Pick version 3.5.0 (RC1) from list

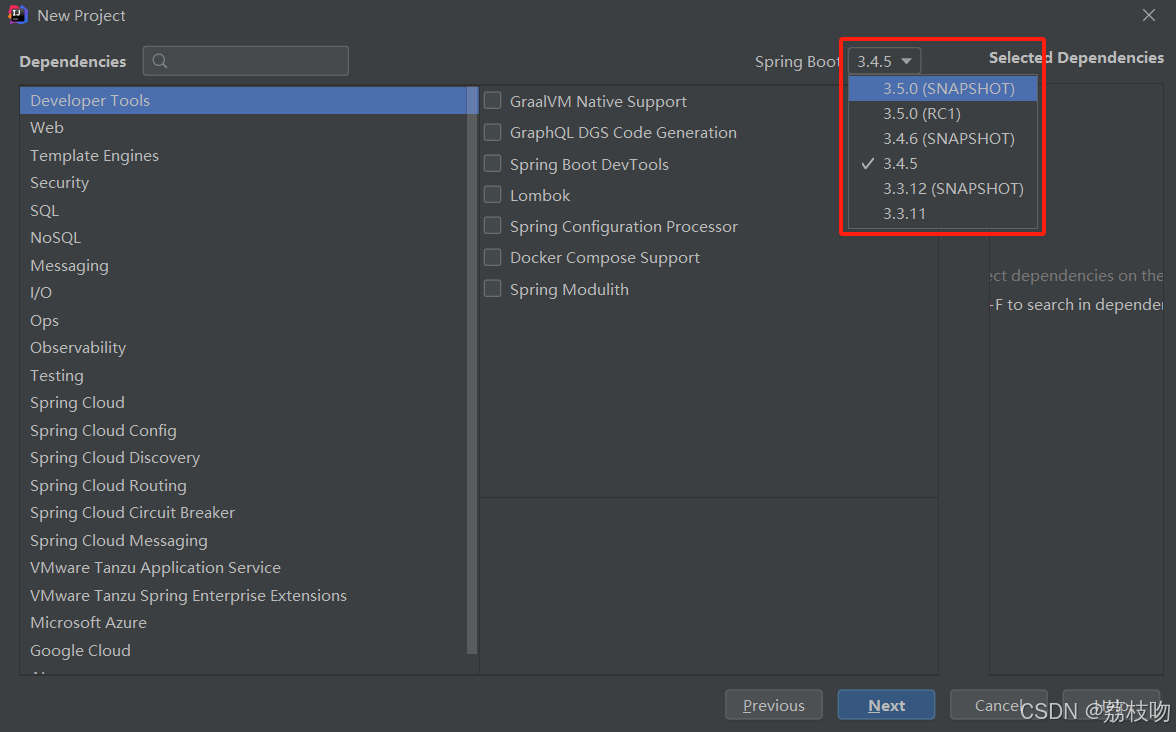coord(943,113)
